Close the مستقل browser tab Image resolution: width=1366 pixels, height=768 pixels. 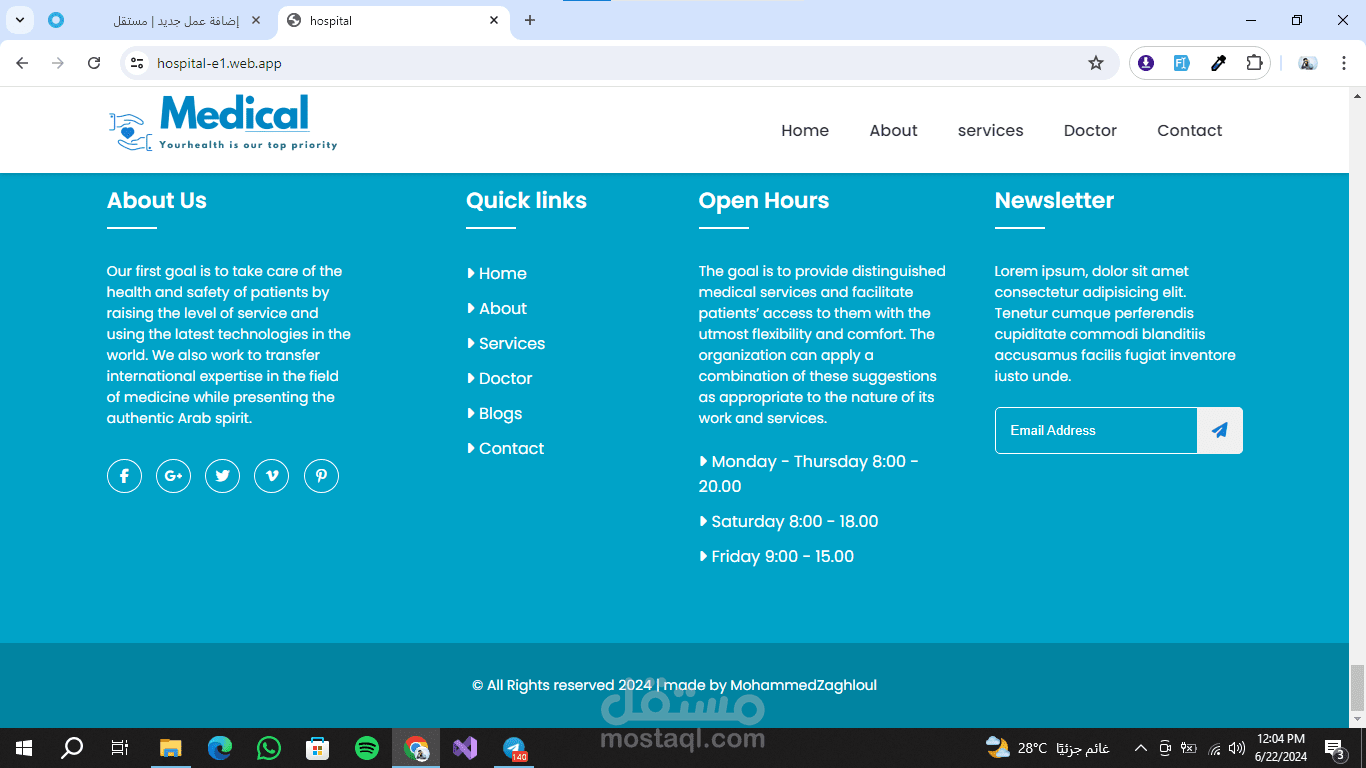pyautogui.click(x=256, y=20)
